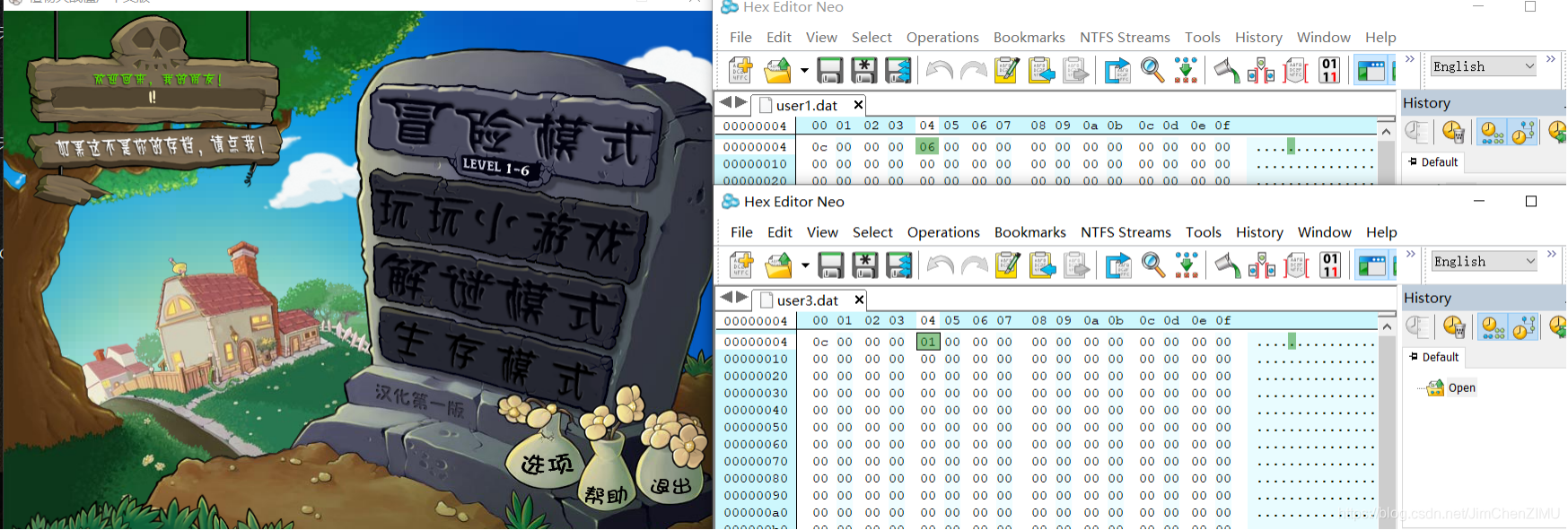Click tab scroll-left arrow beside user1.dat tab
This screenshot has height=530, width=1568.
[726, 102]
